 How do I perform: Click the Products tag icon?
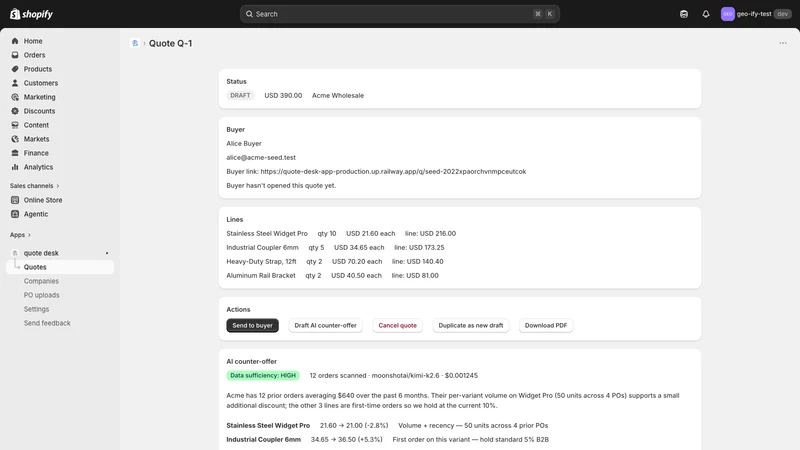pos(15,69)
